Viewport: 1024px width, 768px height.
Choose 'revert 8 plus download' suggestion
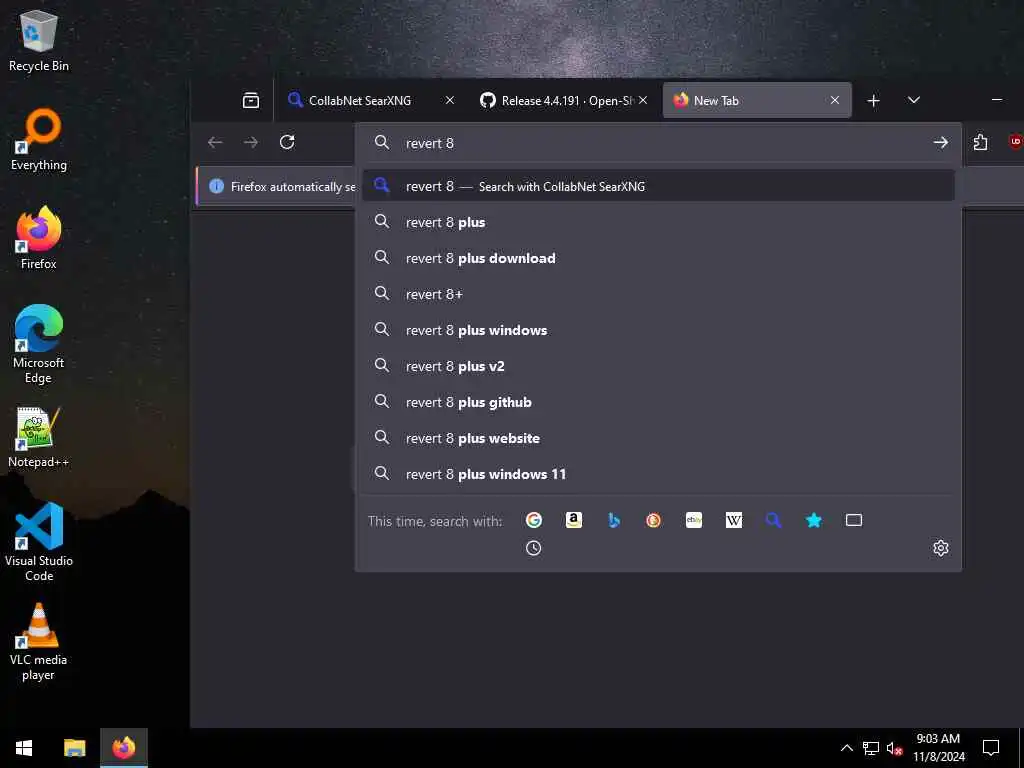(658, 258)
